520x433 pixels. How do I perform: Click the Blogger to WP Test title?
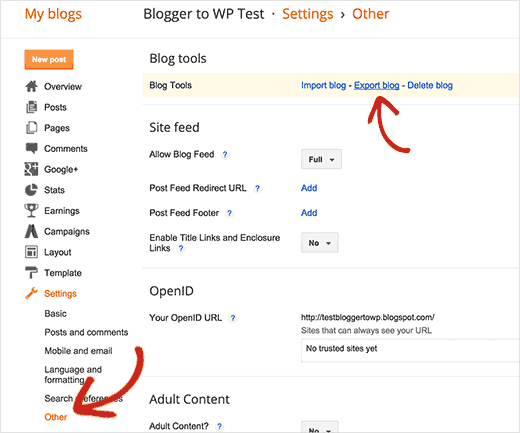pos(204,14)
